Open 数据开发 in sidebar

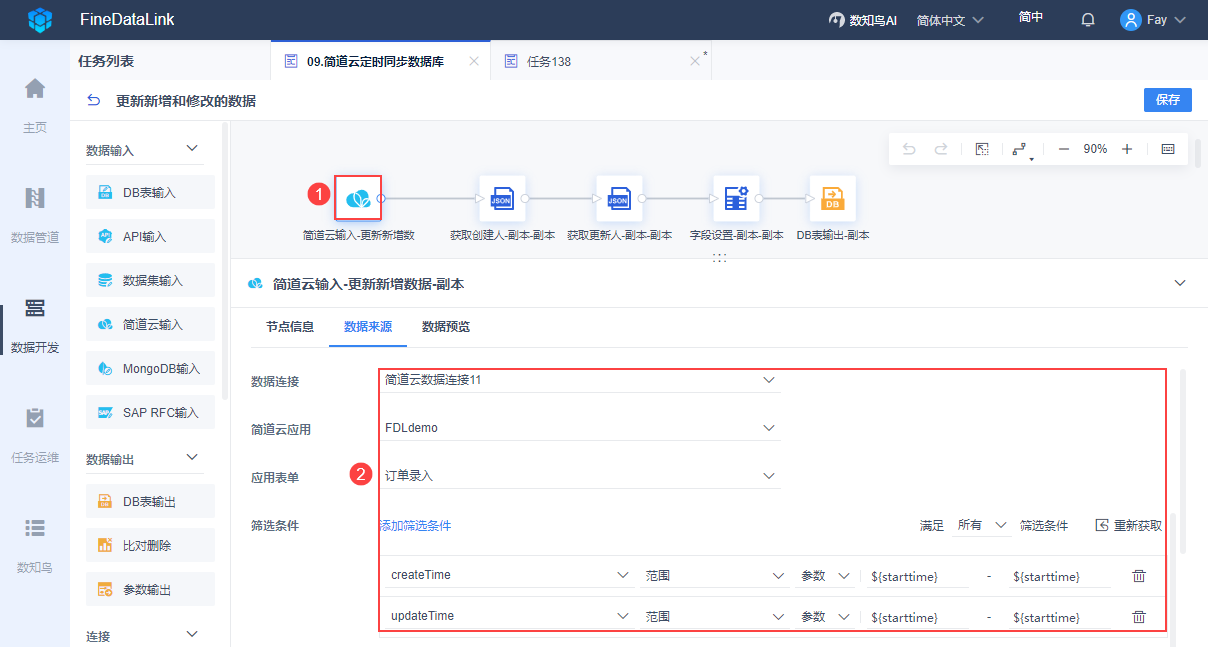(x=35, y=325)
